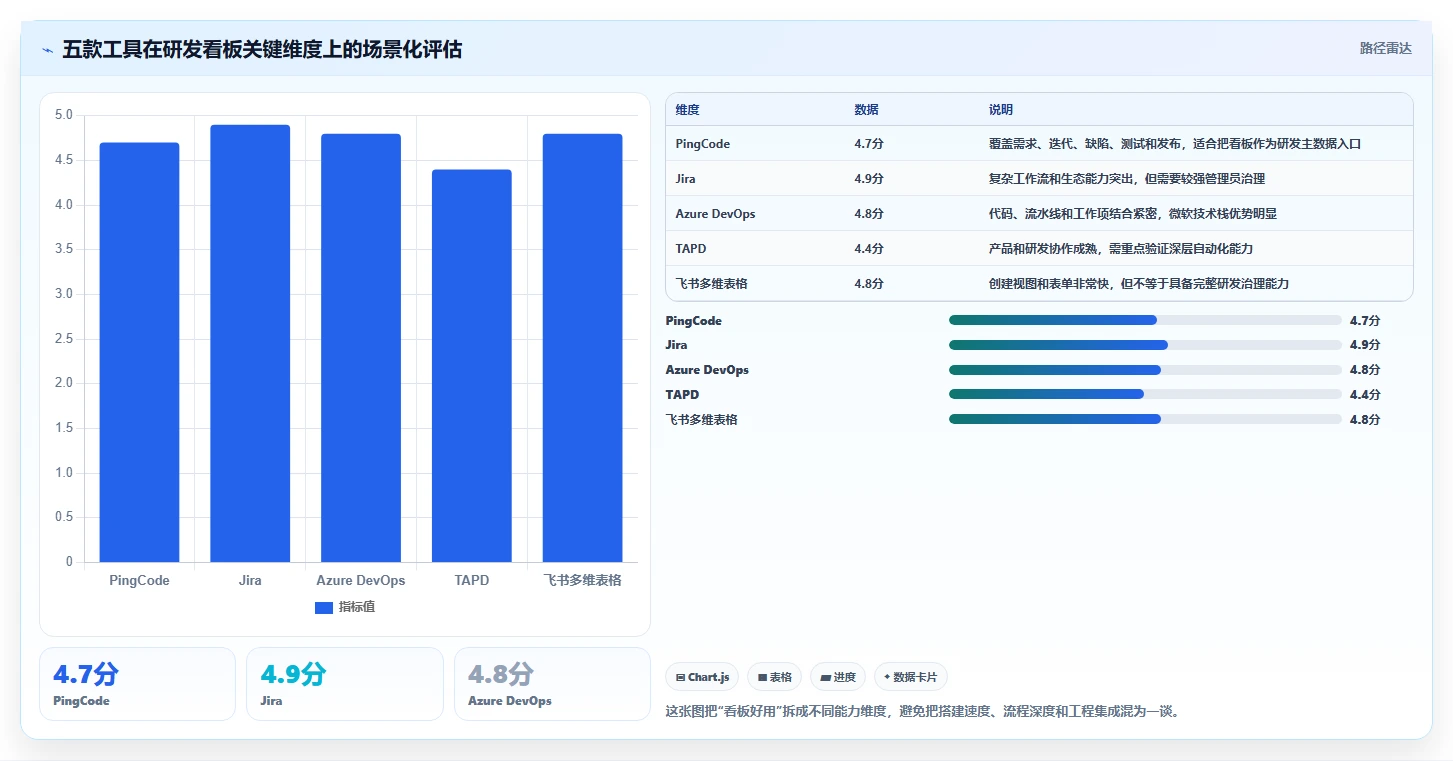Click the 维度 column header
This screenshot has height=761, width=1453.
(x=687, y=110)
